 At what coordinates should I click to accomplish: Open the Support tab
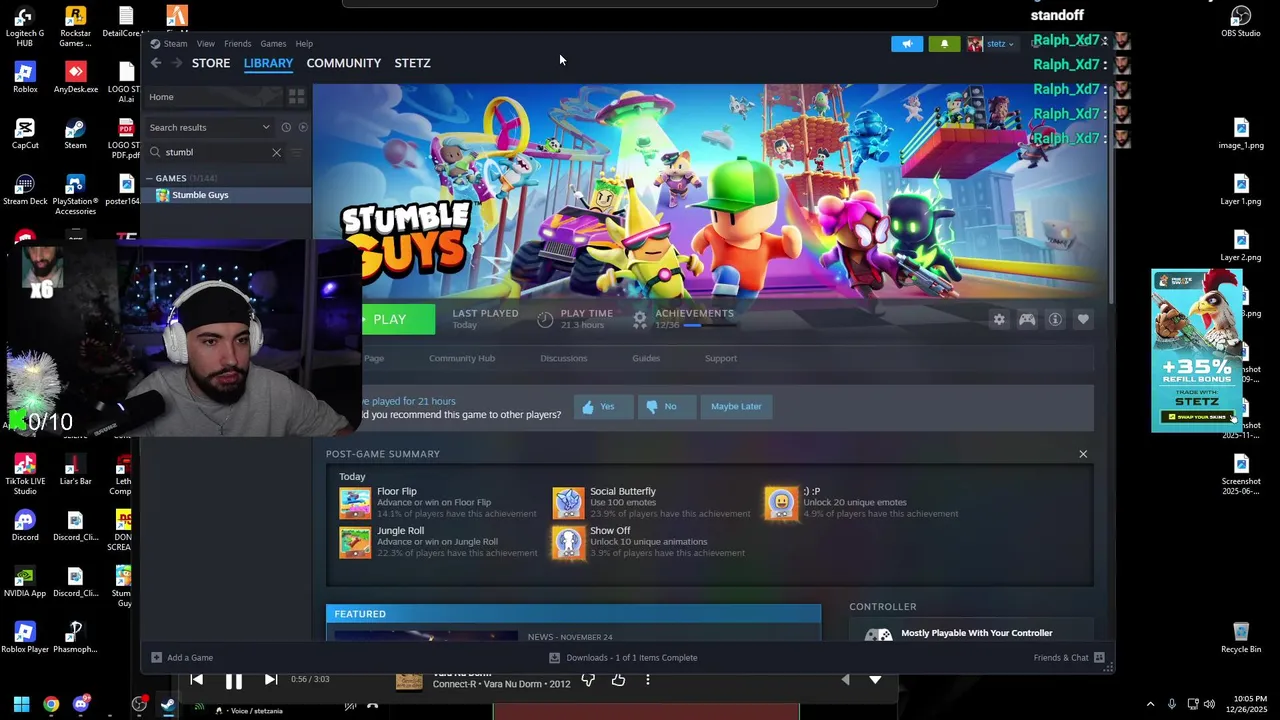[x=721, y=358]
